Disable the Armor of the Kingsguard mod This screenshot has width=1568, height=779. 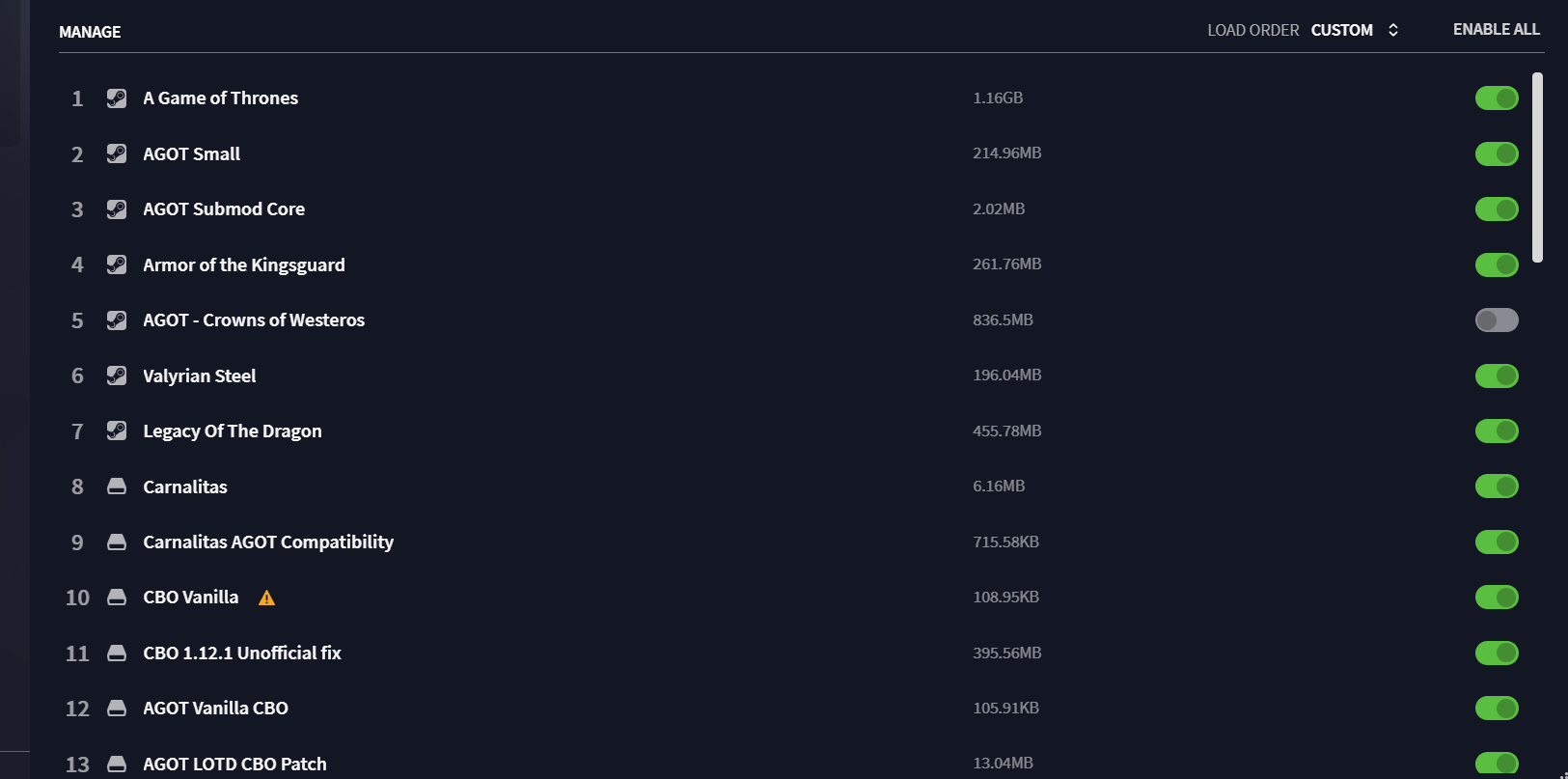(x=1497, y=264)
